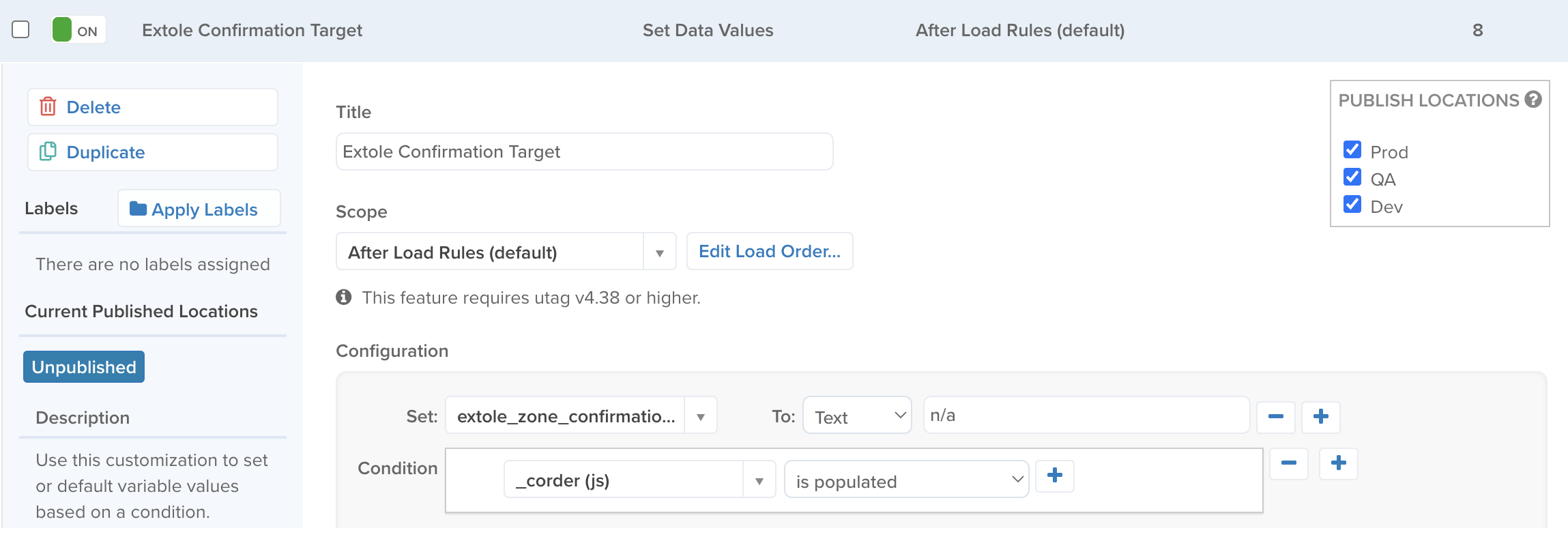
Task: Remove the Condition block with outer minus icon
Action: tap(1289, 463)
